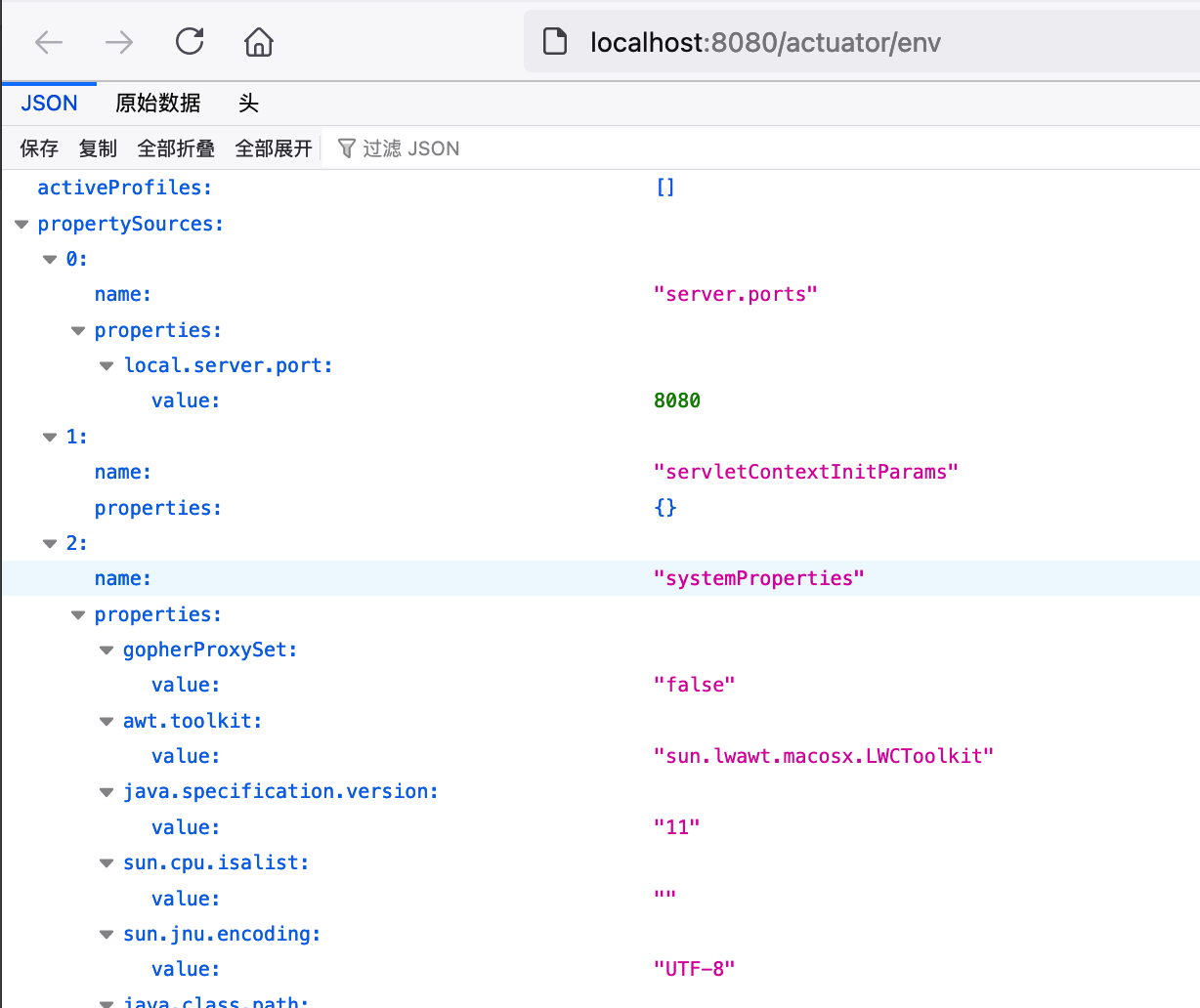Collapse the propertySources node

click(21, 225)
